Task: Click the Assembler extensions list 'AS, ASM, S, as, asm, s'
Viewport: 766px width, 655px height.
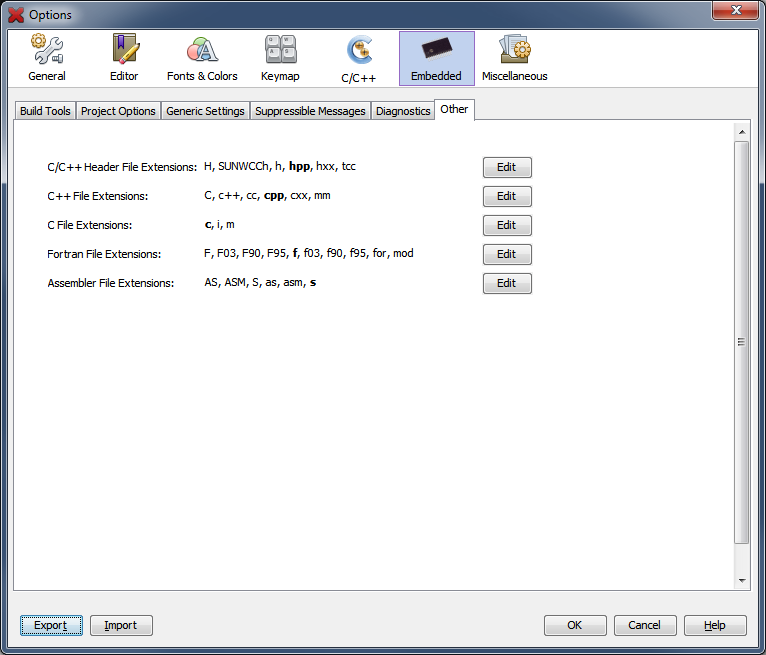Action: tap(260, 282)
